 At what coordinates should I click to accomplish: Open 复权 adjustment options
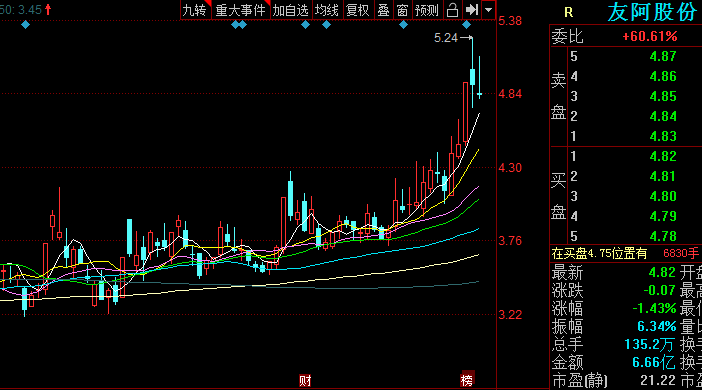[x=358, y=10]
